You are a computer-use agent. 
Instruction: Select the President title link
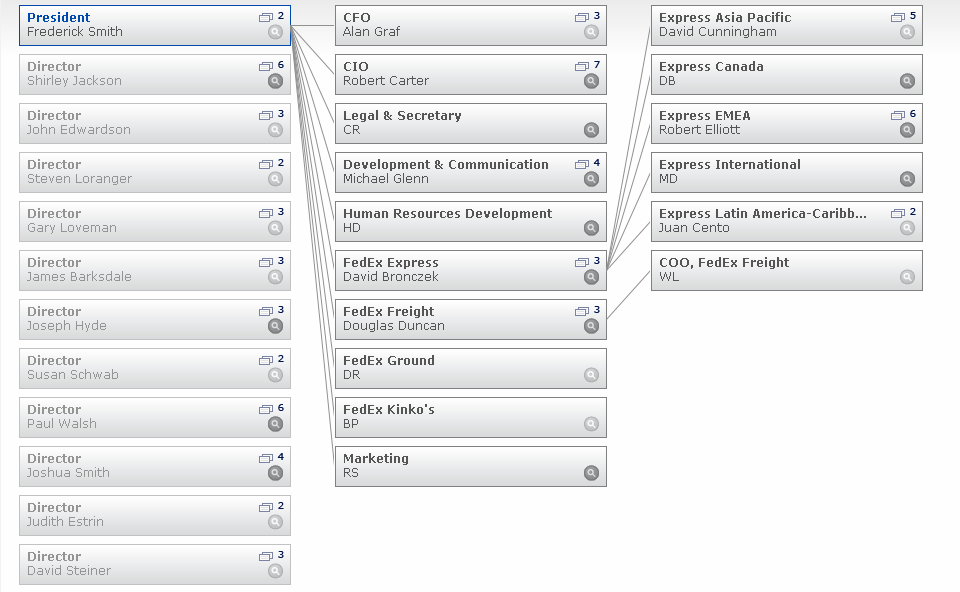pyautogui.click(x=58, y=18)
